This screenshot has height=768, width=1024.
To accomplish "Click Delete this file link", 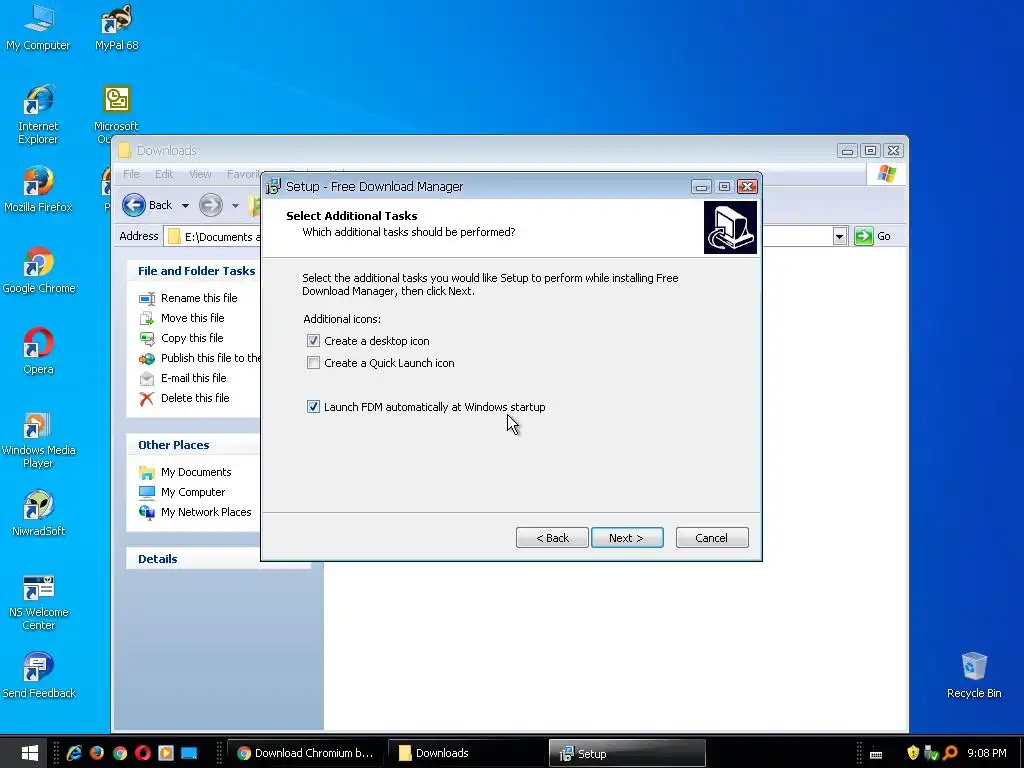I will [x=195, y=398].
